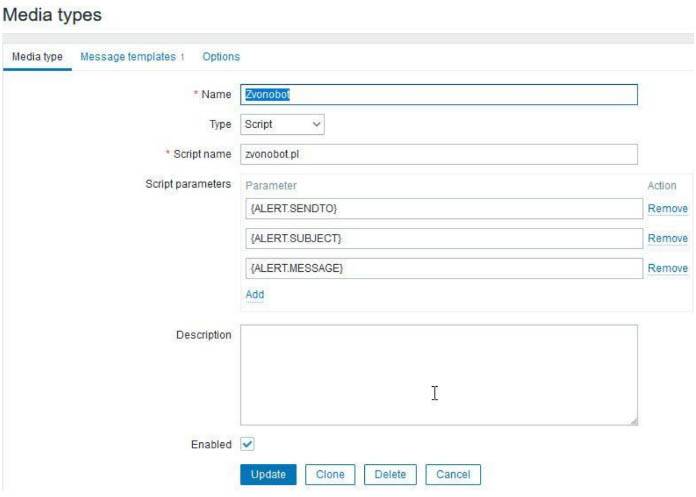Cancel editing the media type
This screenshot has height=497, width=696.
(453, 475)
